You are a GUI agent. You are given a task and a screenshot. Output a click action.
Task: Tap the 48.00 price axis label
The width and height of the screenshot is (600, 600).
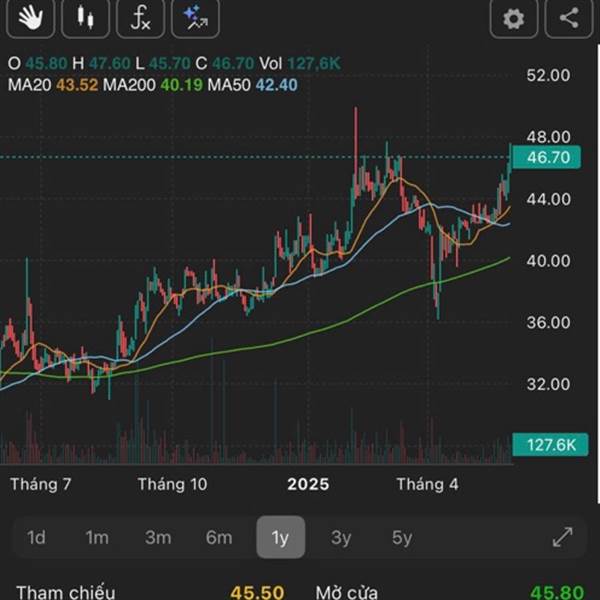(548, 137)
